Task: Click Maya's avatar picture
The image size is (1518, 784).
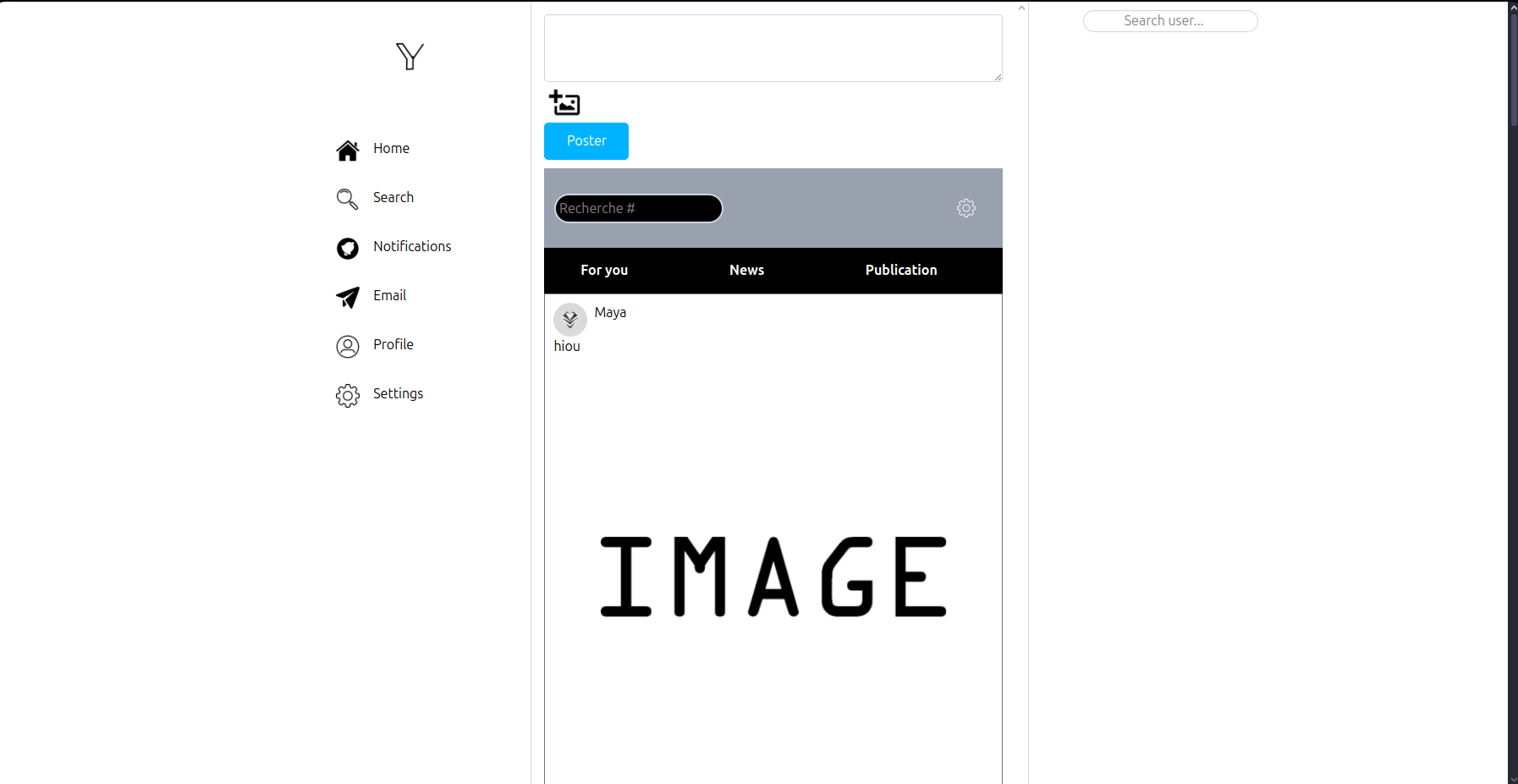Action: point(569,320)
